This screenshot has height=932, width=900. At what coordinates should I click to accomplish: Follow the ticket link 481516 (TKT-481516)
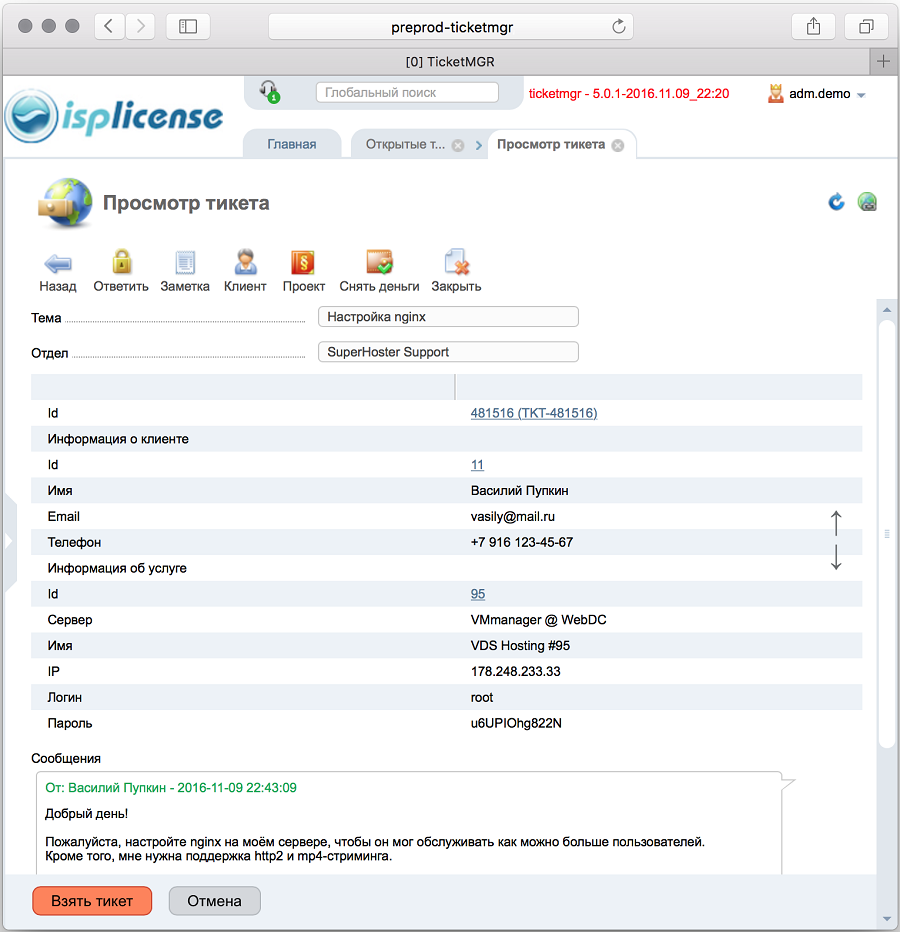(534, 413)
